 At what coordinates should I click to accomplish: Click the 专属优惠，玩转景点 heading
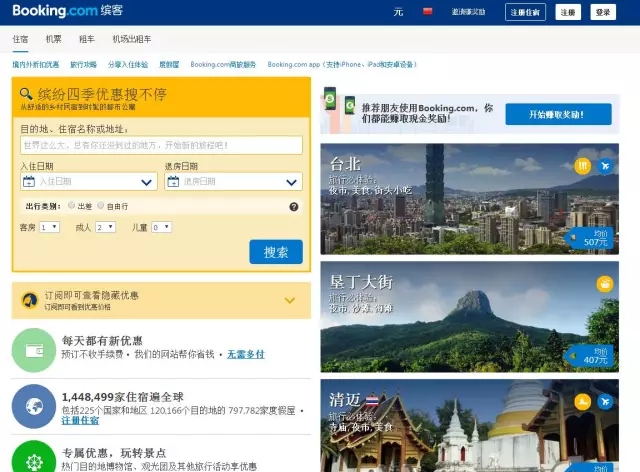click(x=114, y=453)
